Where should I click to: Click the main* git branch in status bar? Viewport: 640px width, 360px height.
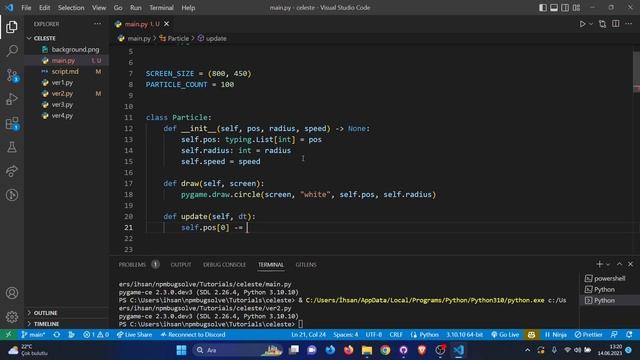coord(33,335)
